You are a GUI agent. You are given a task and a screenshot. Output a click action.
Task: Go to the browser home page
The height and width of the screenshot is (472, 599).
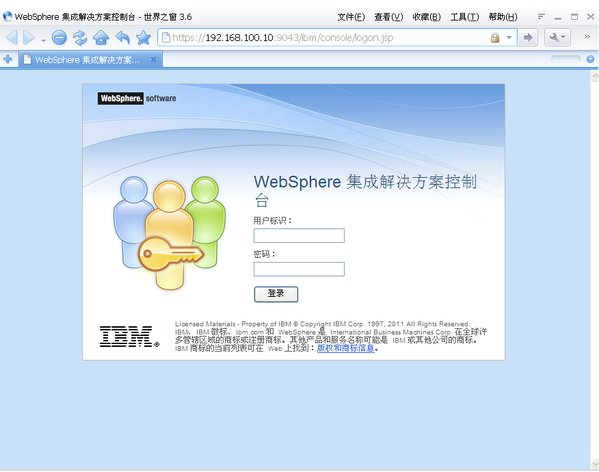101,37
